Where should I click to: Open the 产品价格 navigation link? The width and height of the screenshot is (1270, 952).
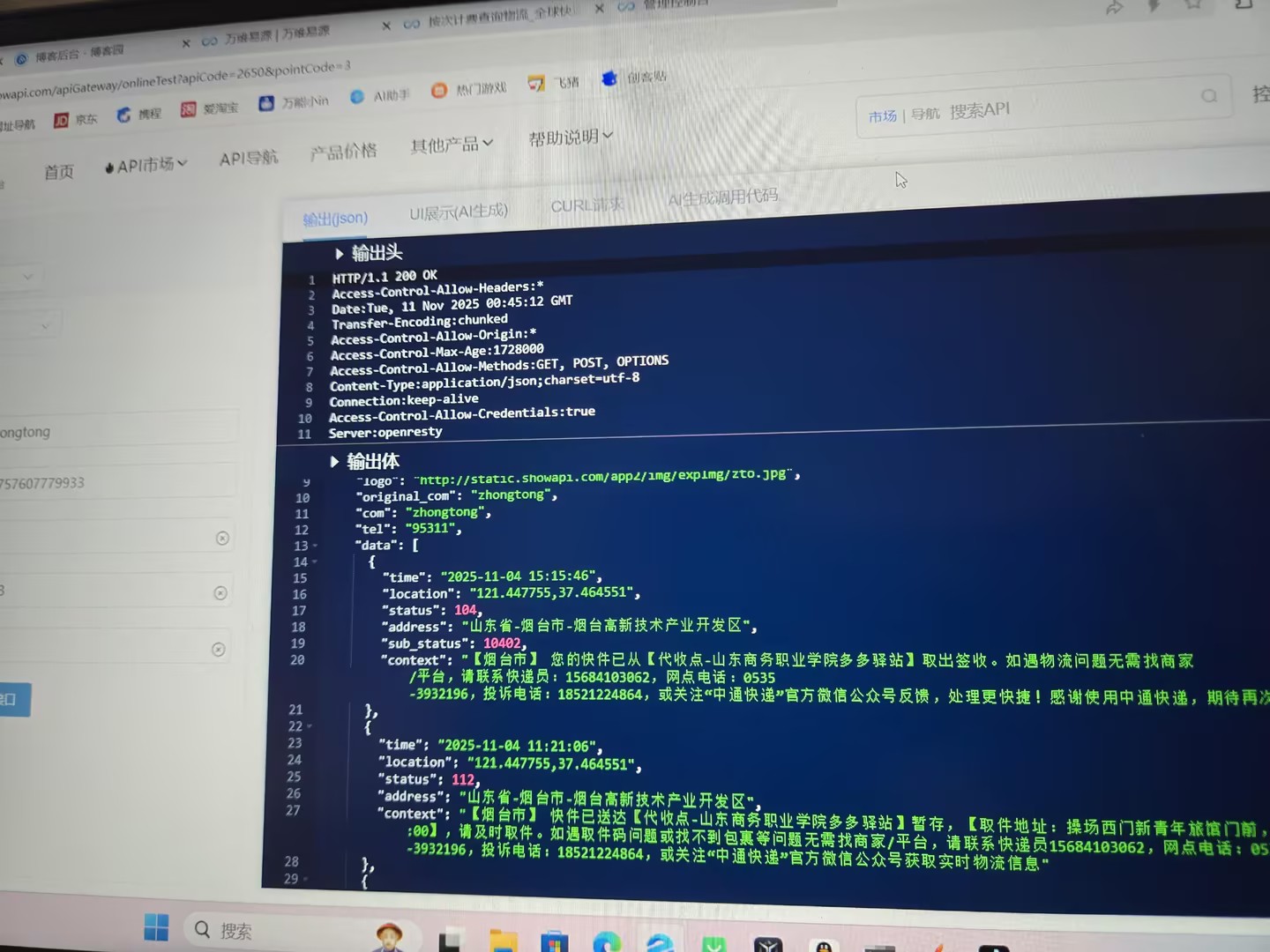click(x=343, y=152)
